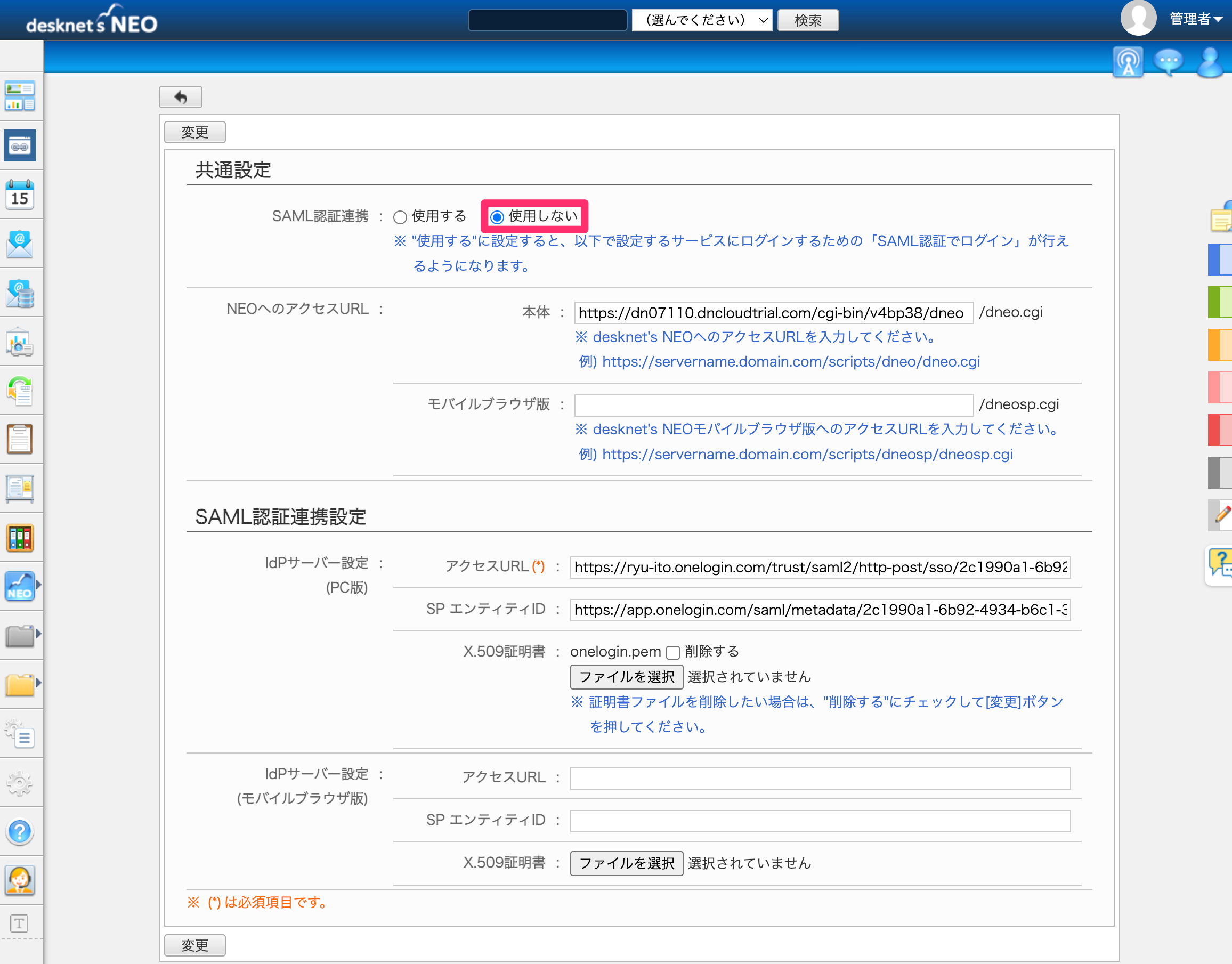Open the web mail envelope icon
This screenshot has width=1232, height=964.
[20, 243]
